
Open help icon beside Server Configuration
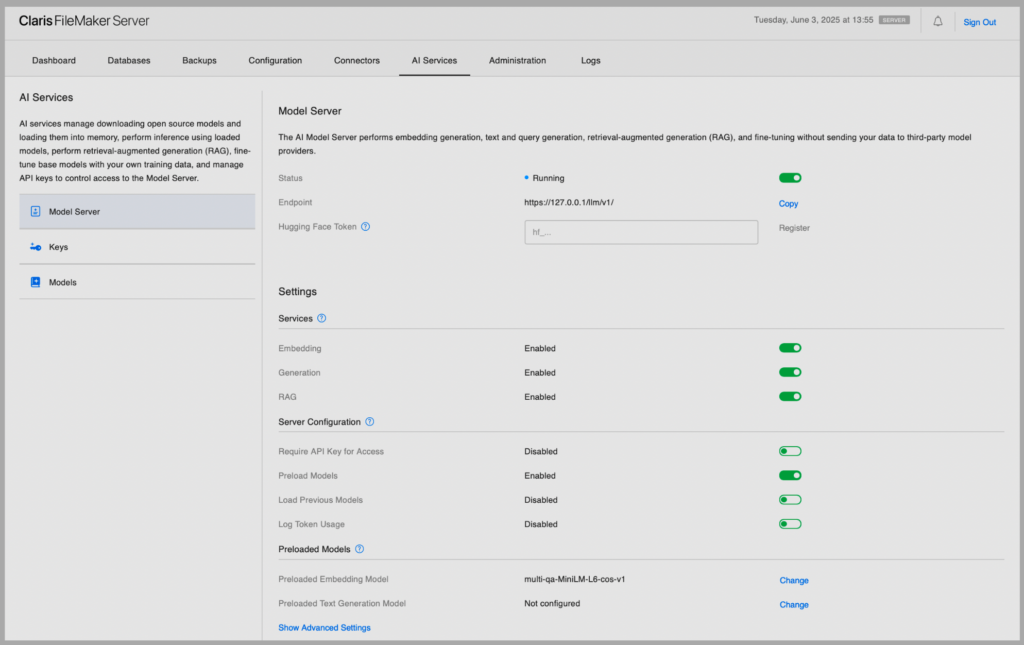coord(370,422)
